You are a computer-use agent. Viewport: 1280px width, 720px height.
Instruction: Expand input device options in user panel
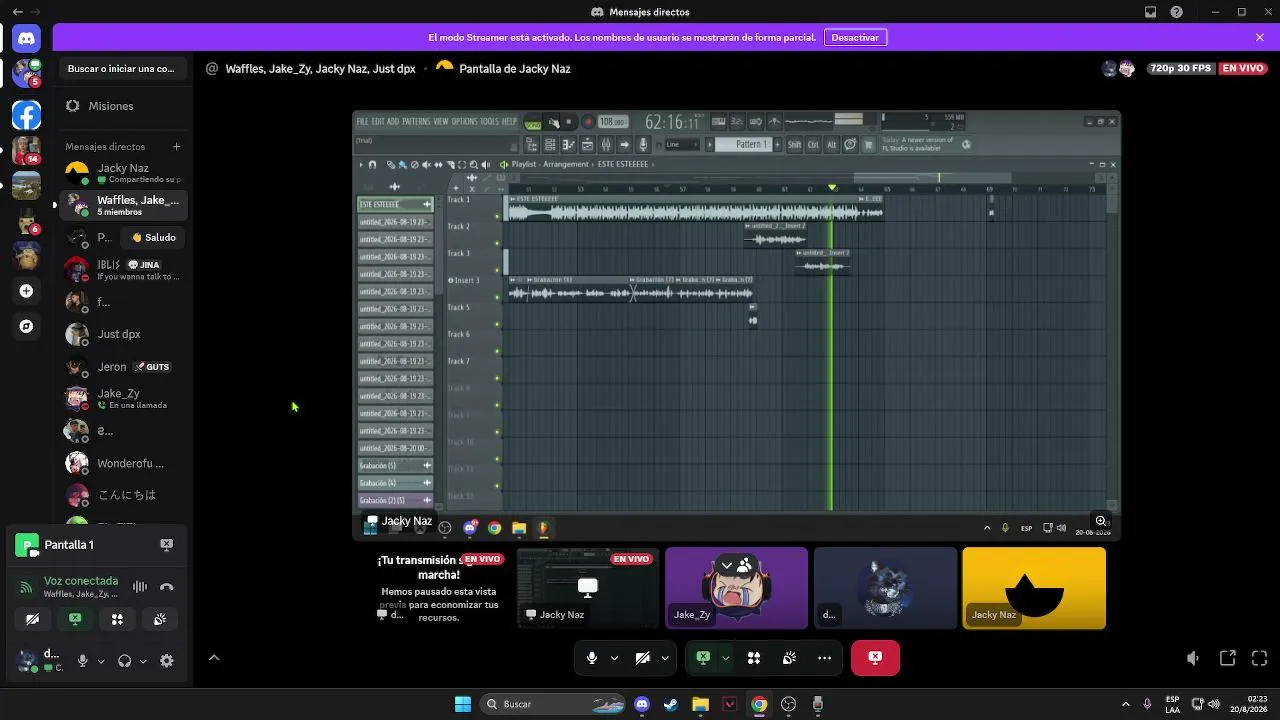100,661
